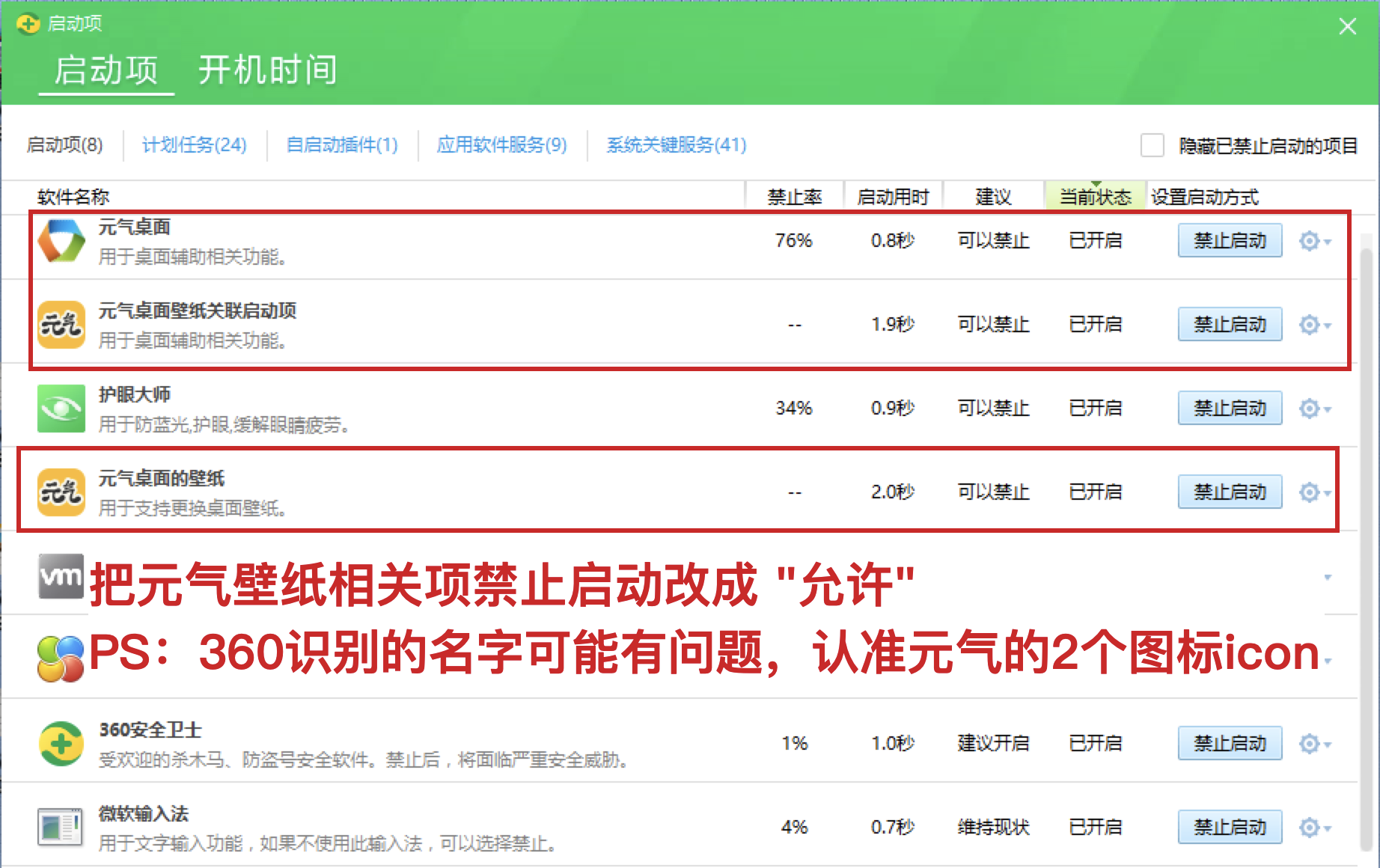The image size is (1380, 868).
Task: Sort by 启动用时 column header
Action: tap(893, 197)
